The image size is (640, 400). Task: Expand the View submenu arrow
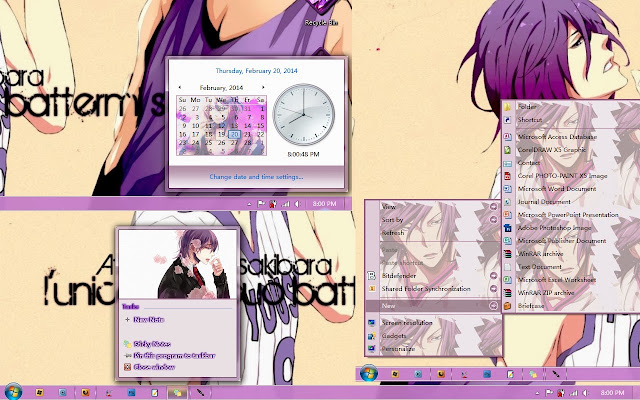coord(493,207)
